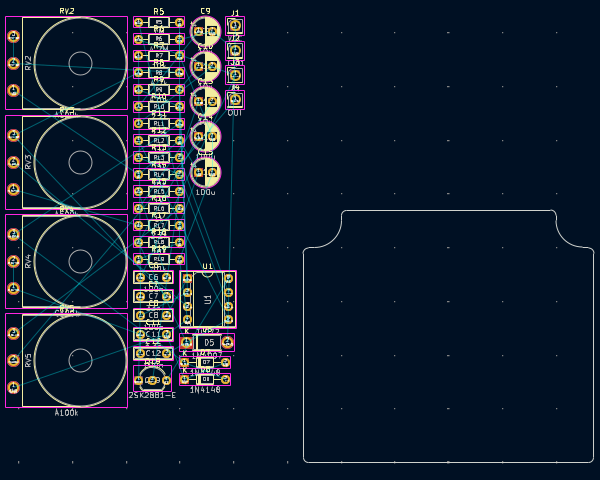
Task: Click the board outline's bottom edge
Action: click(x=450, y=462)
